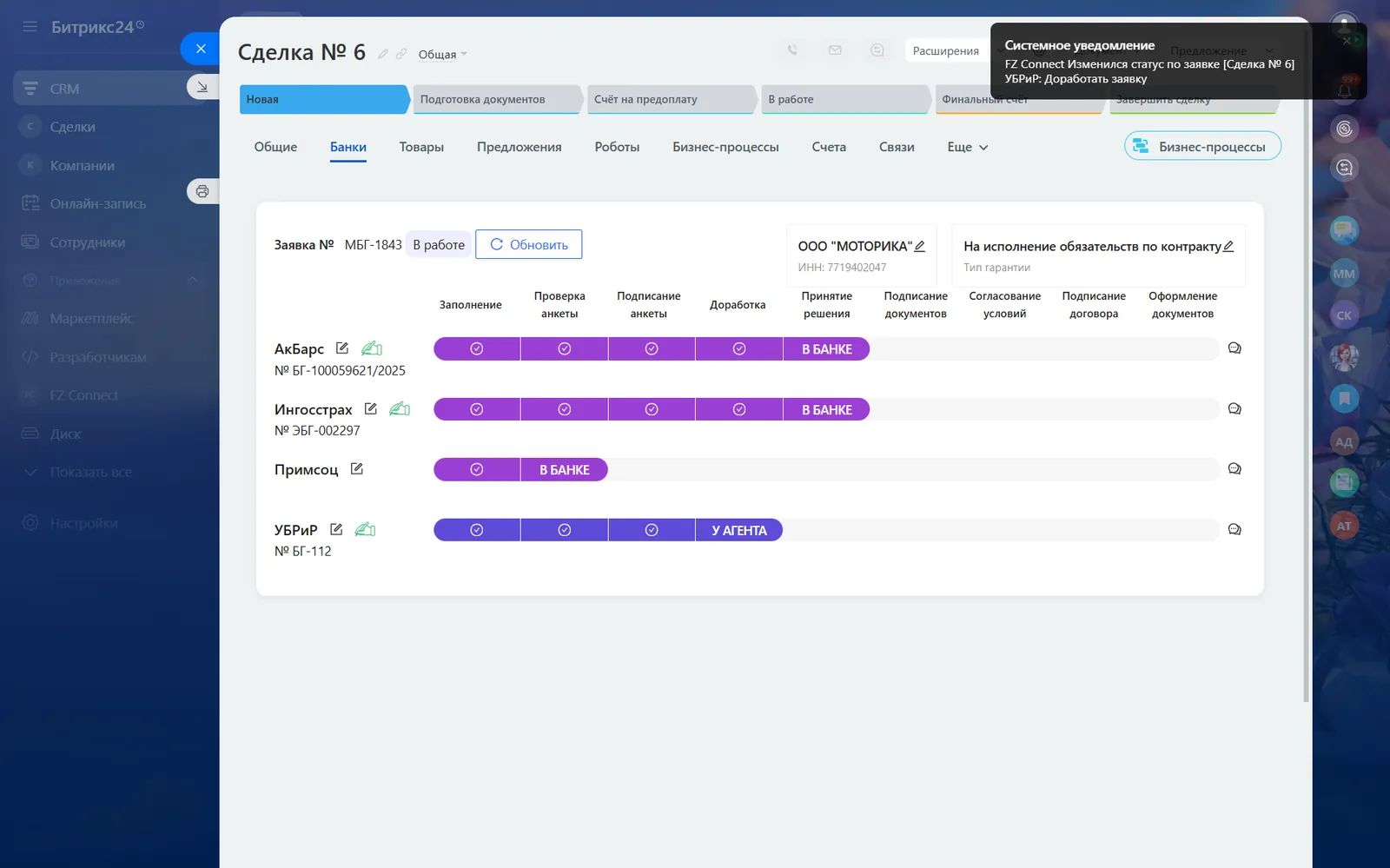Open the comments icon for УБРиР row
This screenshot has height=868, width=1390.
click(1234, 530)
